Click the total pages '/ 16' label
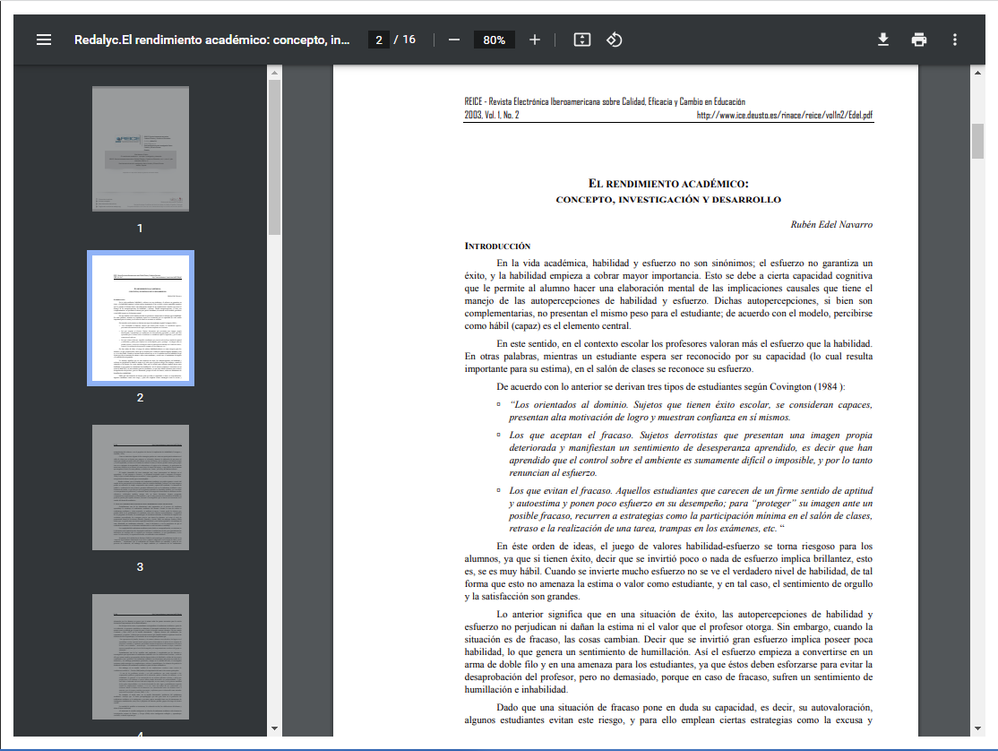Image resolution: width=998 pixels, height=751 pixels. click(405, 39)
